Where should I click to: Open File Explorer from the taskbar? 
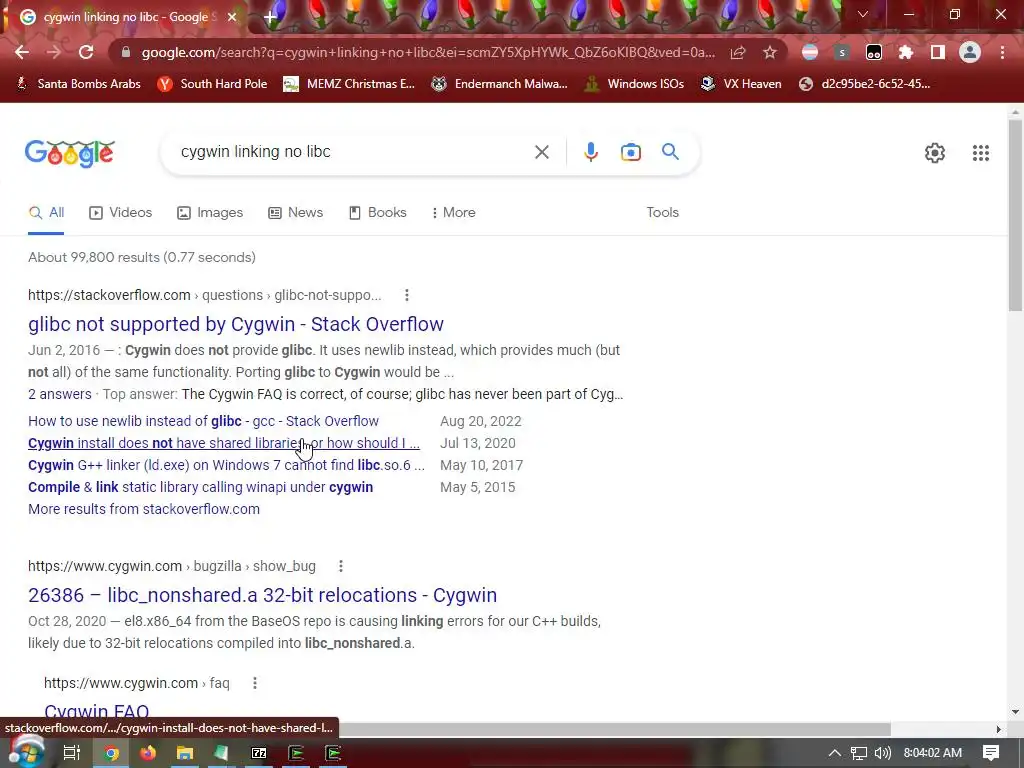coord(185,753)
